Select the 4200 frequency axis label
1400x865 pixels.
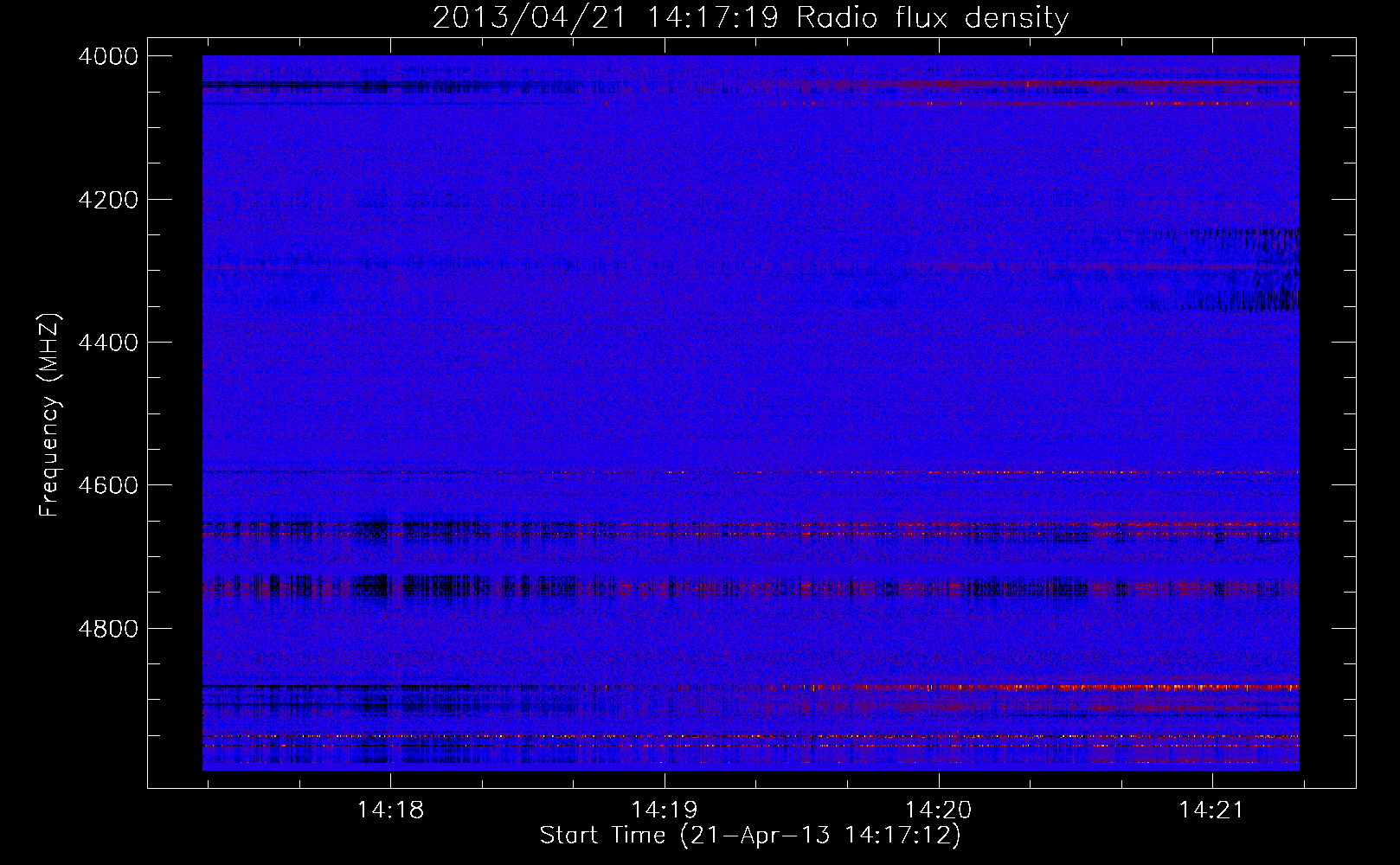[x=108, y=200]
